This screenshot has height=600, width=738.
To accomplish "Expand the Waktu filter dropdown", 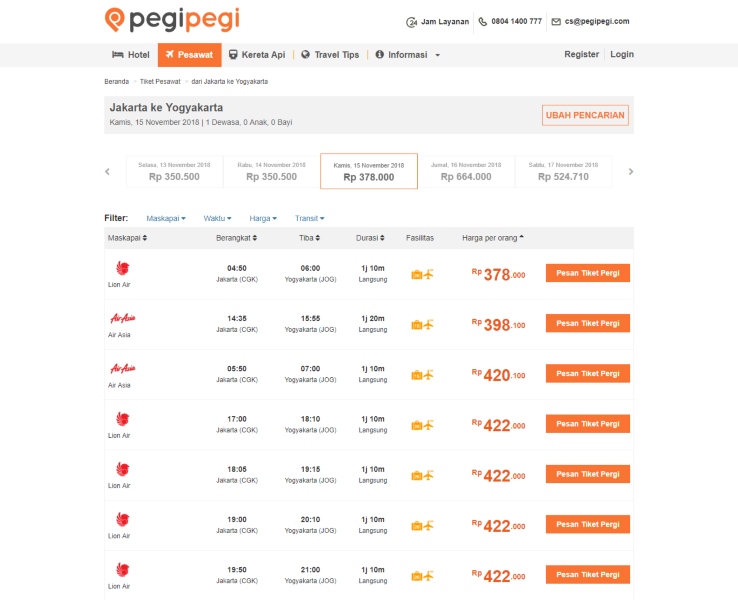I will (x=217, y=218).
